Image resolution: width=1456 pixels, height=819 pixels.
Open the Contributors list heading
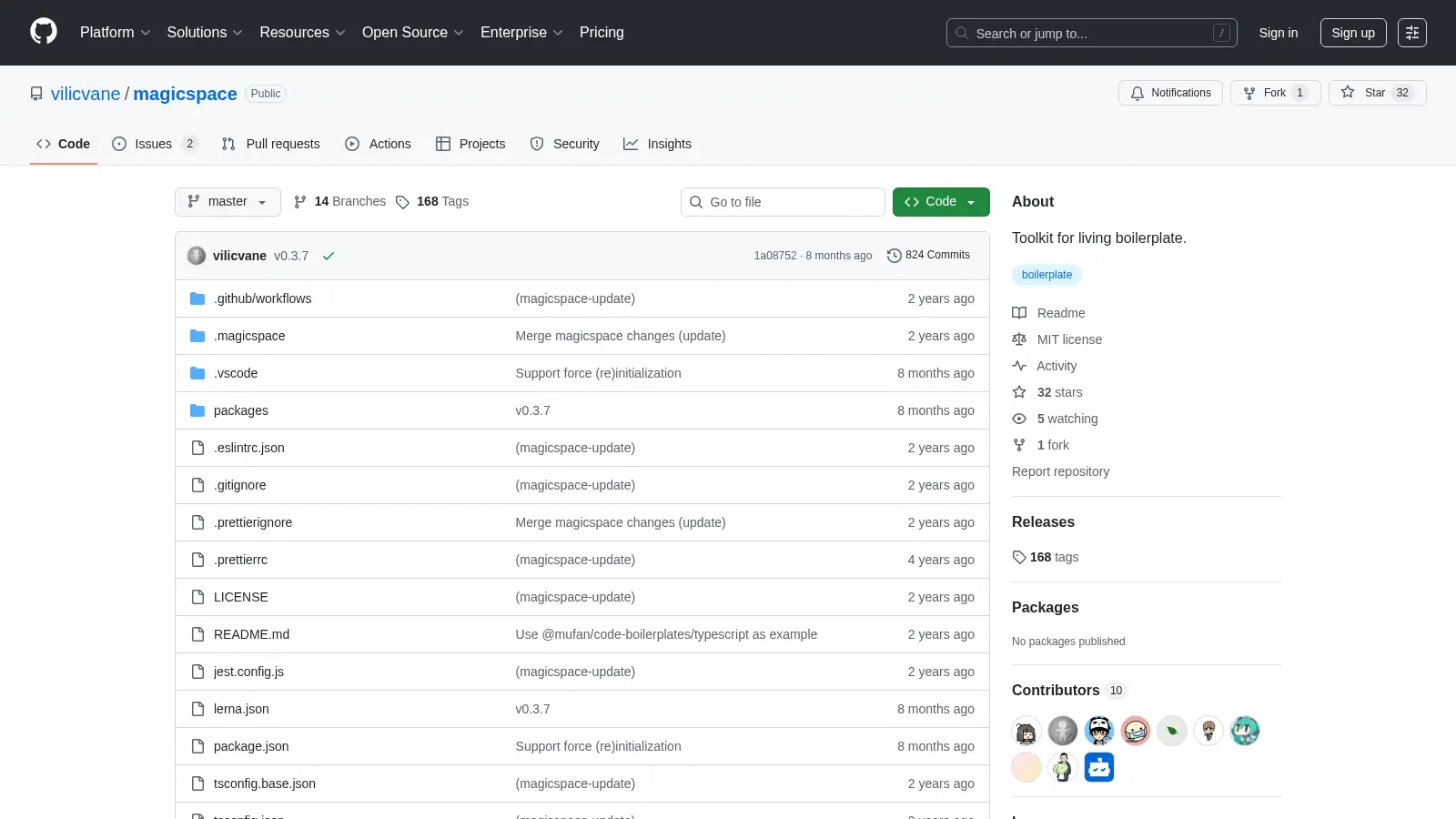(x=1069, y=691)
